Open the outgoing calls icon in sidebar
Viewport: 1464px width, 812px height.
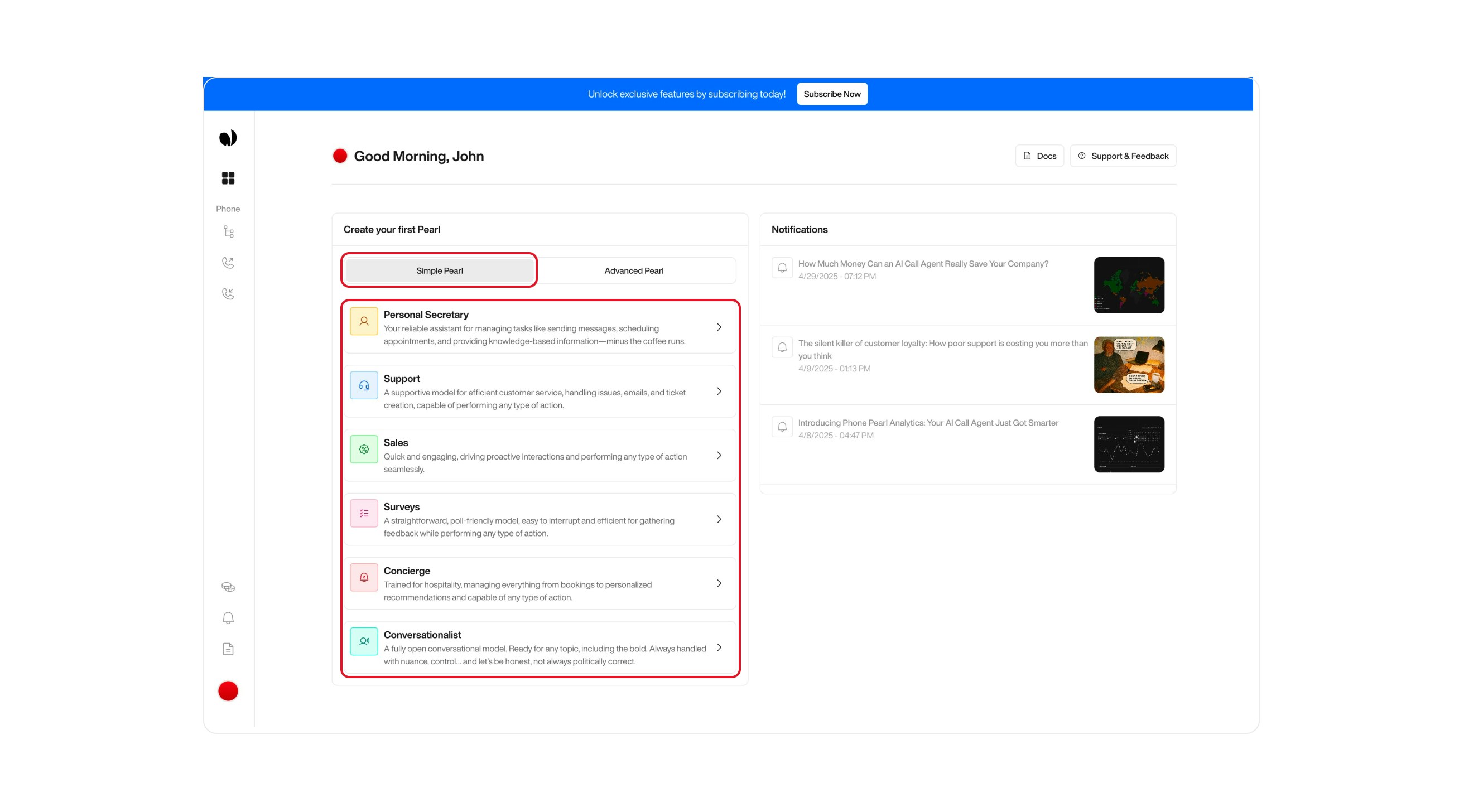pyautogui.click(x=228, y=263)
